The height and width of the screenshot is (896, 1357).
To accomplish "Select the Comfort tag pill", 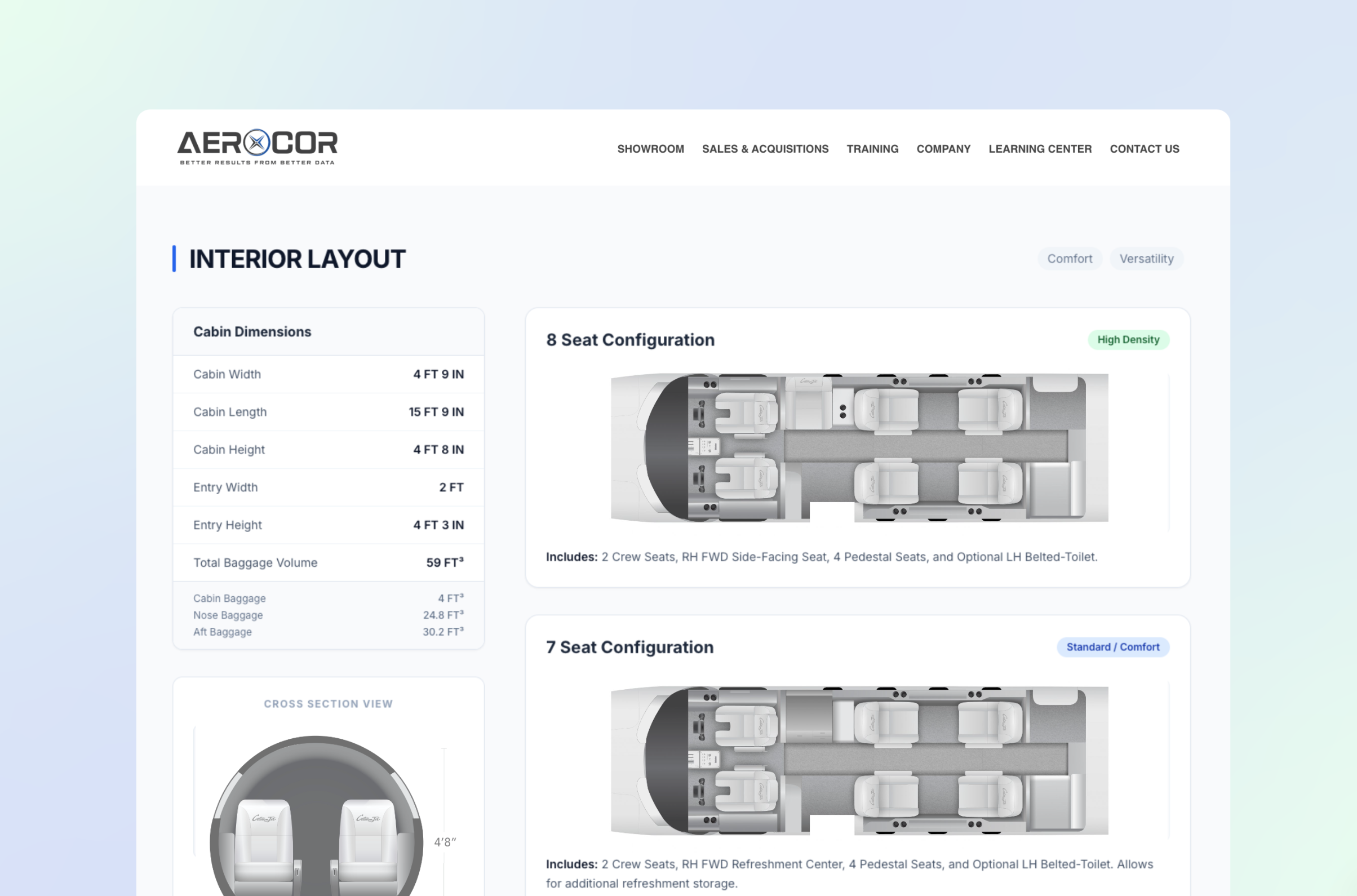I will [x=1069, y=259].
